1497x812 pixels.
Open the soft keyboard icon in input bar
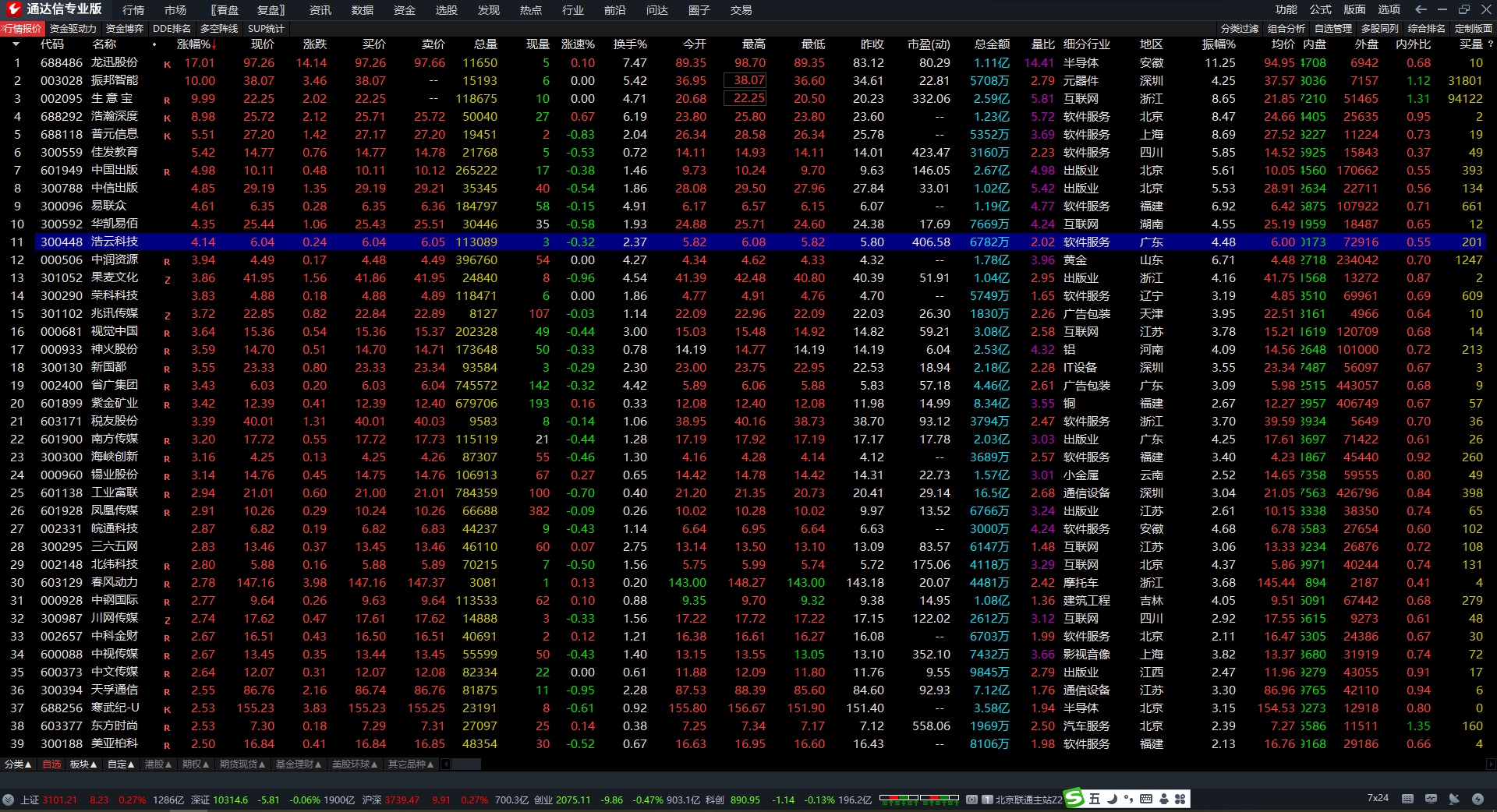1146,799
